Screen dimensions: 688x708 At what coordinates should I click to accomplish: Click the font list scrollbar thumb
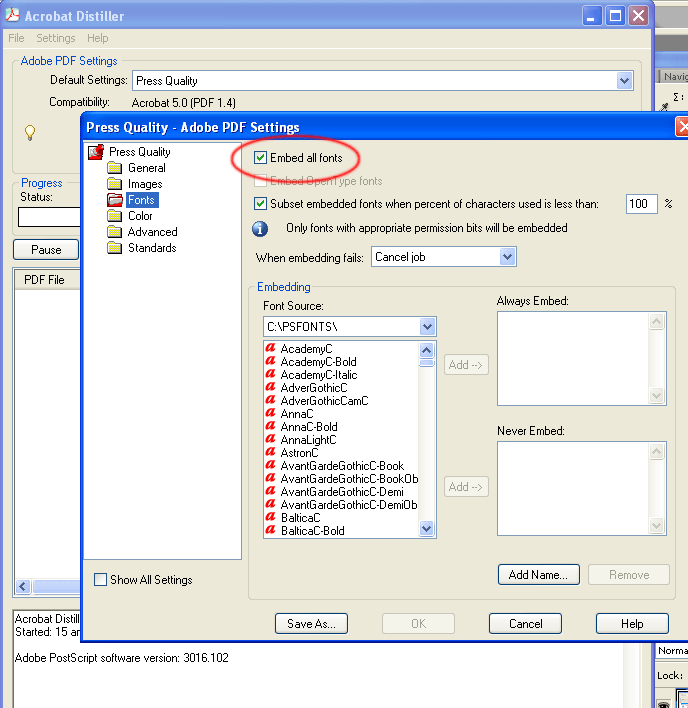coord(427,363)
